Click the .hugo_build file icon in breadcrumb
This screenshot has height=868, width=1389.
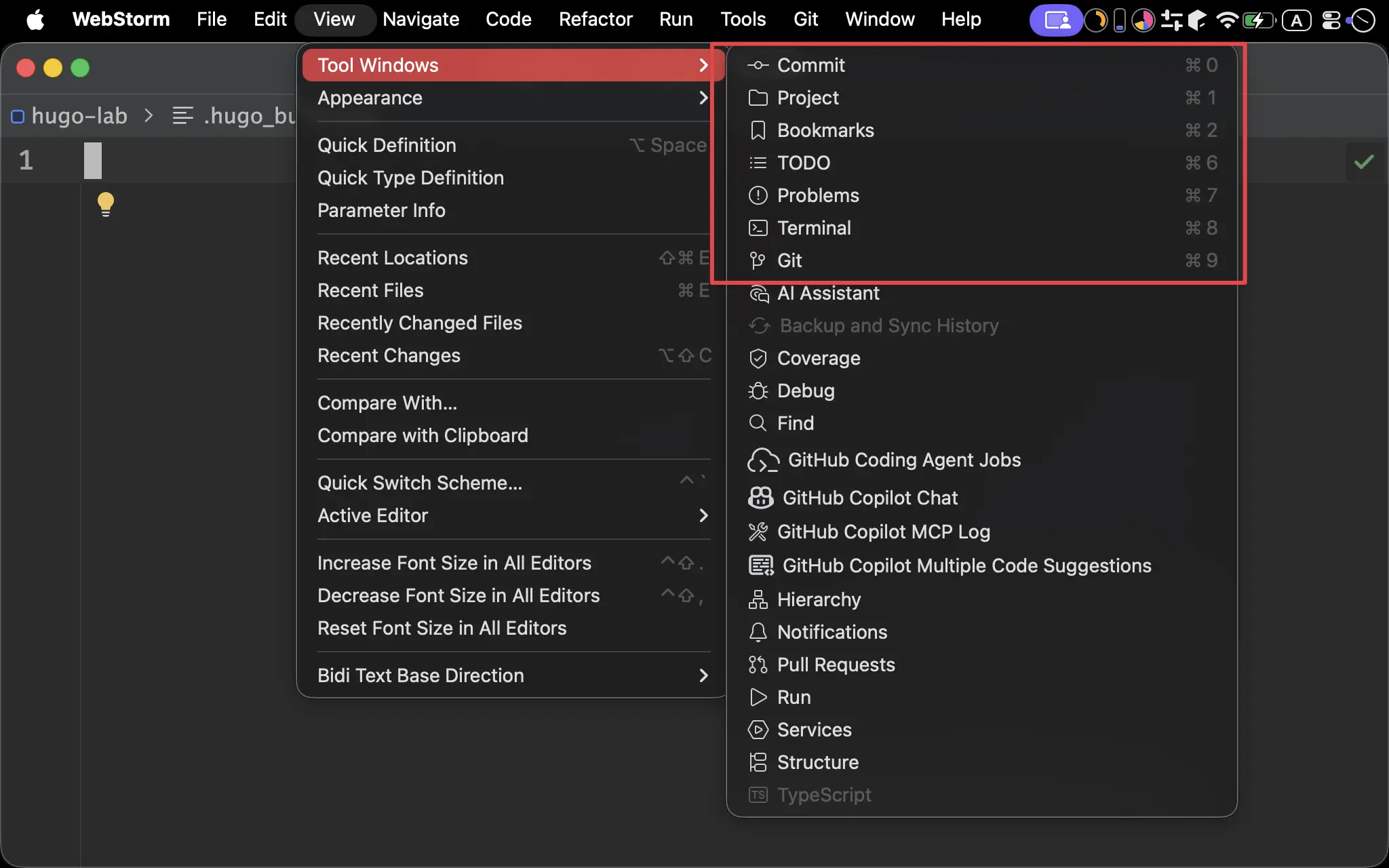pos(182,116)
